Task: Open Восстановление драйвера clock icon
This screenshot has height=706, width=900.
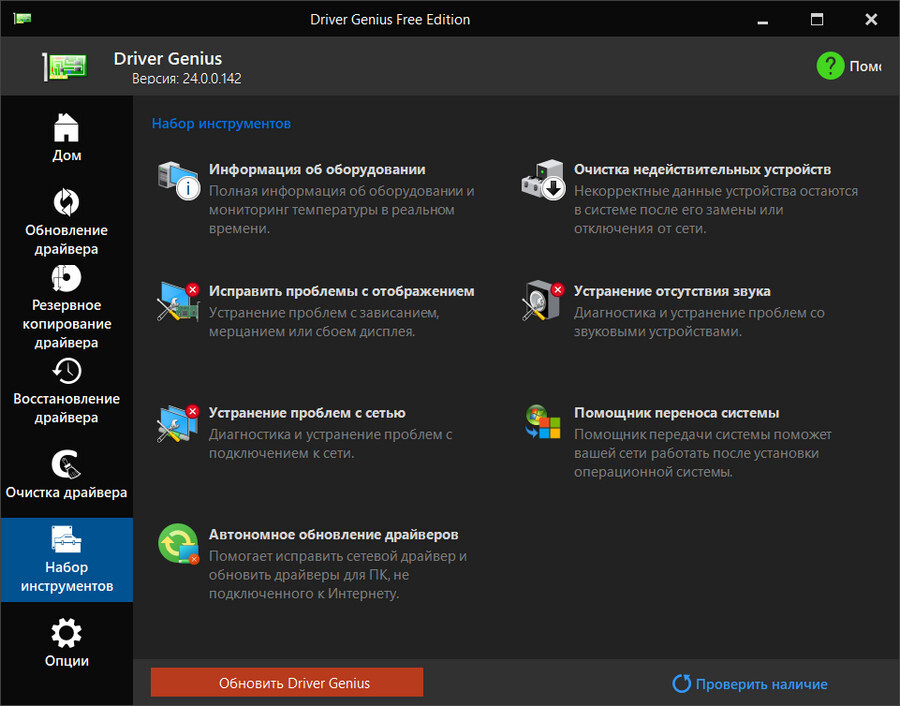Action: pos(67,371)
